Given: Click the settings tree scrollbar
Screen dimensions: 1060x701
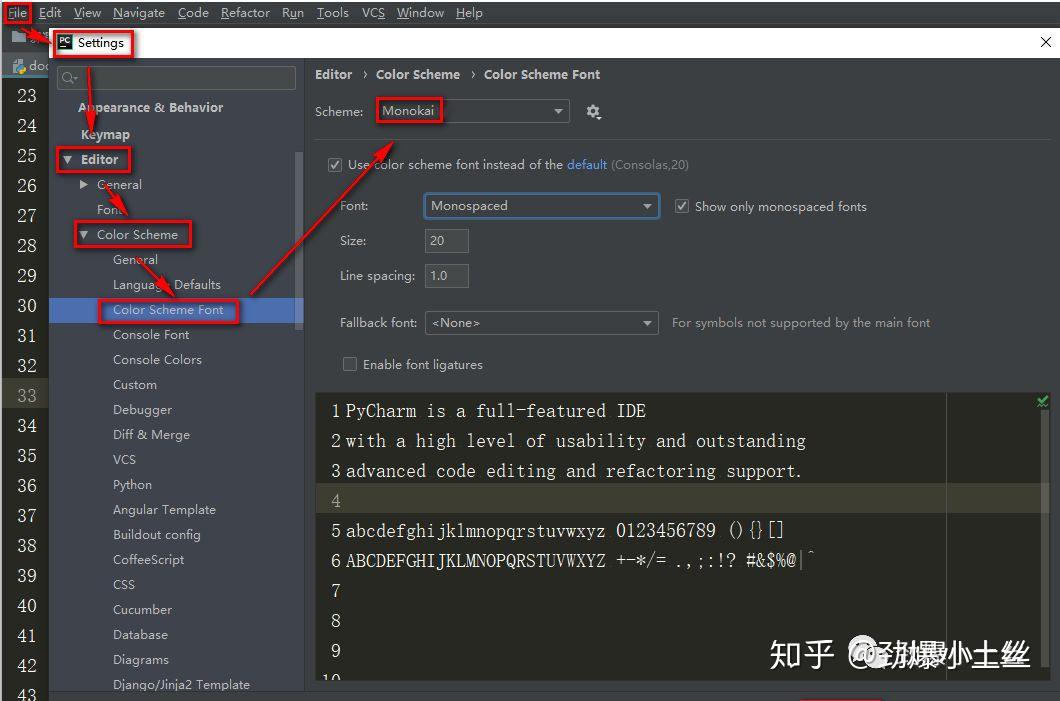Looking at the screenshot, I should (x=299, y=240).
